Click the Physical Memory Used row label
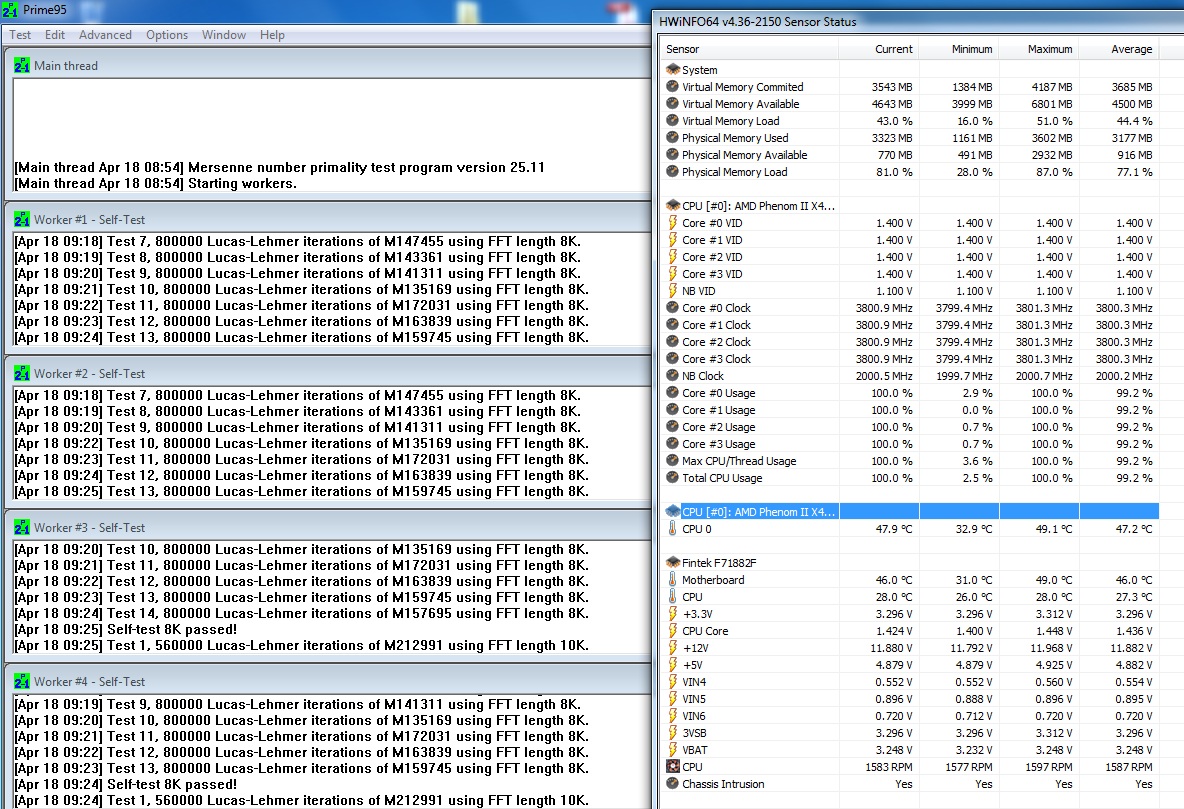The height and width of the screenshot is (809, 1184). [735, 137]
